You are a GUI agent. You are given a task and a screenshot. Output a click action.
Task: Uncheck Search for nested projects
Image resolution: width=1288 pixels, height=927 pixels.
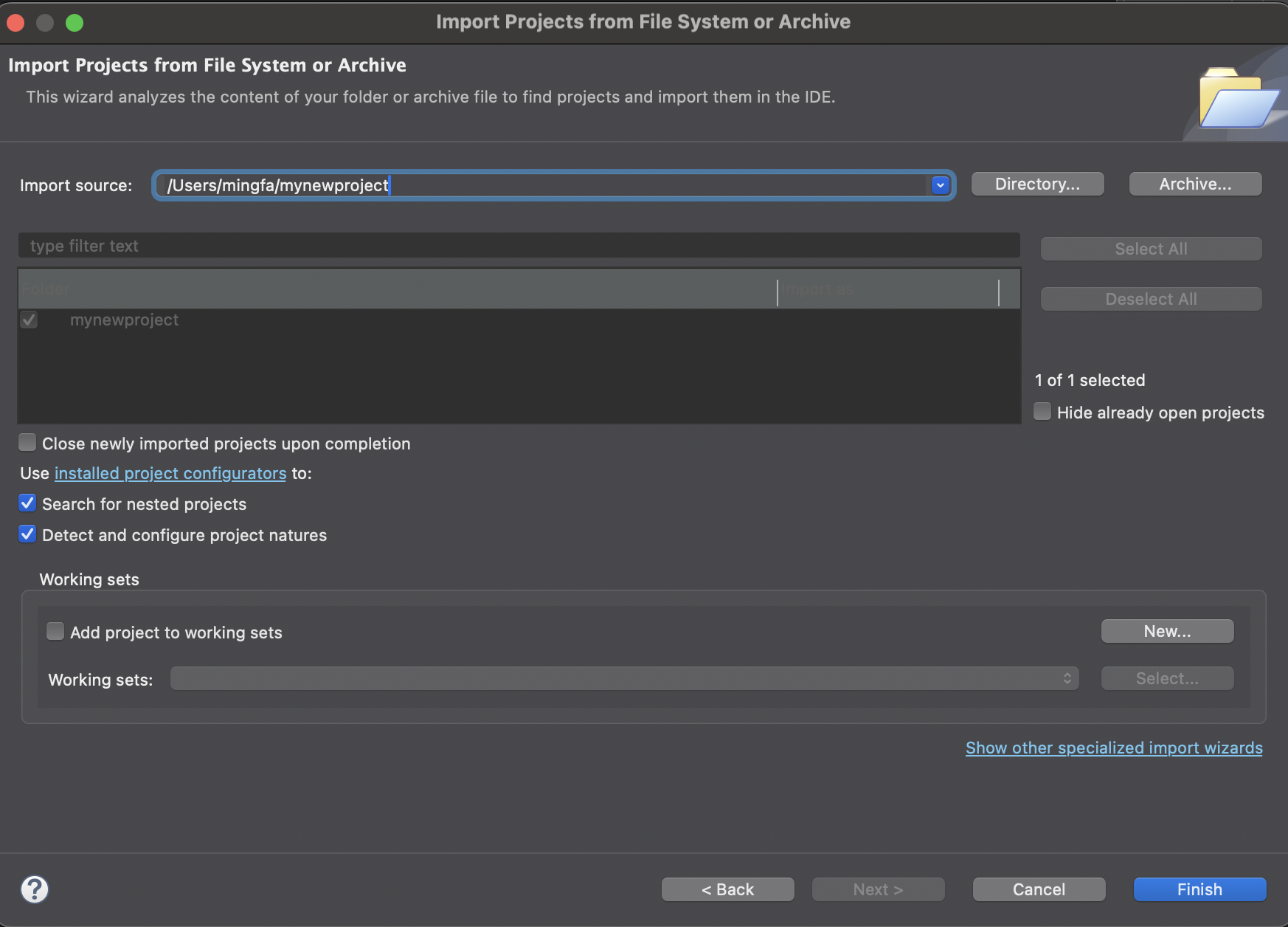coord(27,503)
